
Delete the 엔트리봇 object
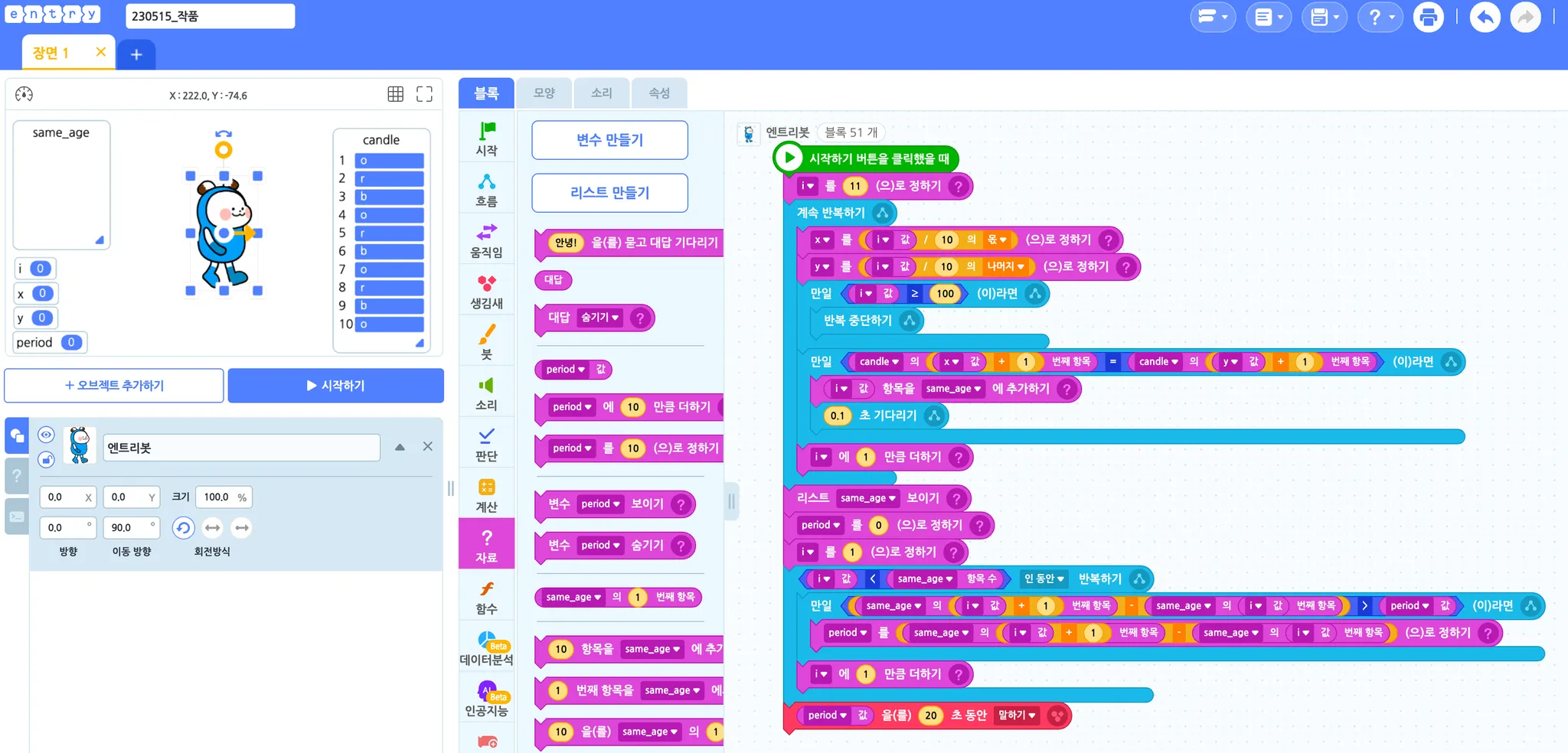[428, 446]
